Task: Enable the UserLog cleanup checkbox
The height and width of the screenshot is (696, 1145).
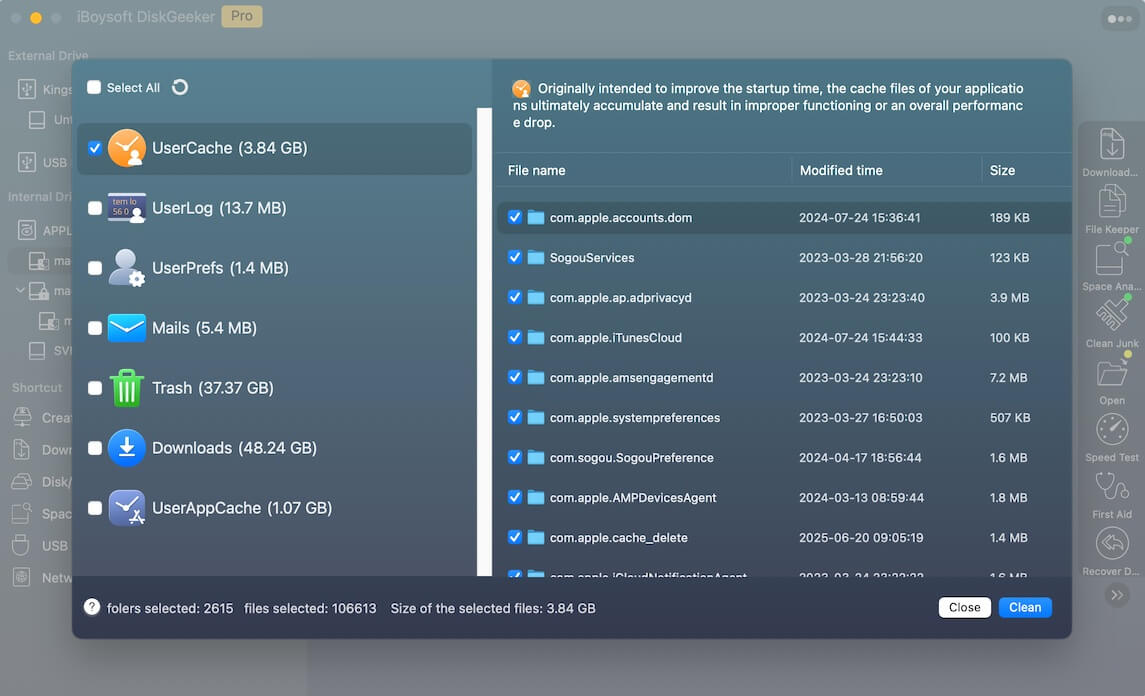Action: [x=96, y=207]
